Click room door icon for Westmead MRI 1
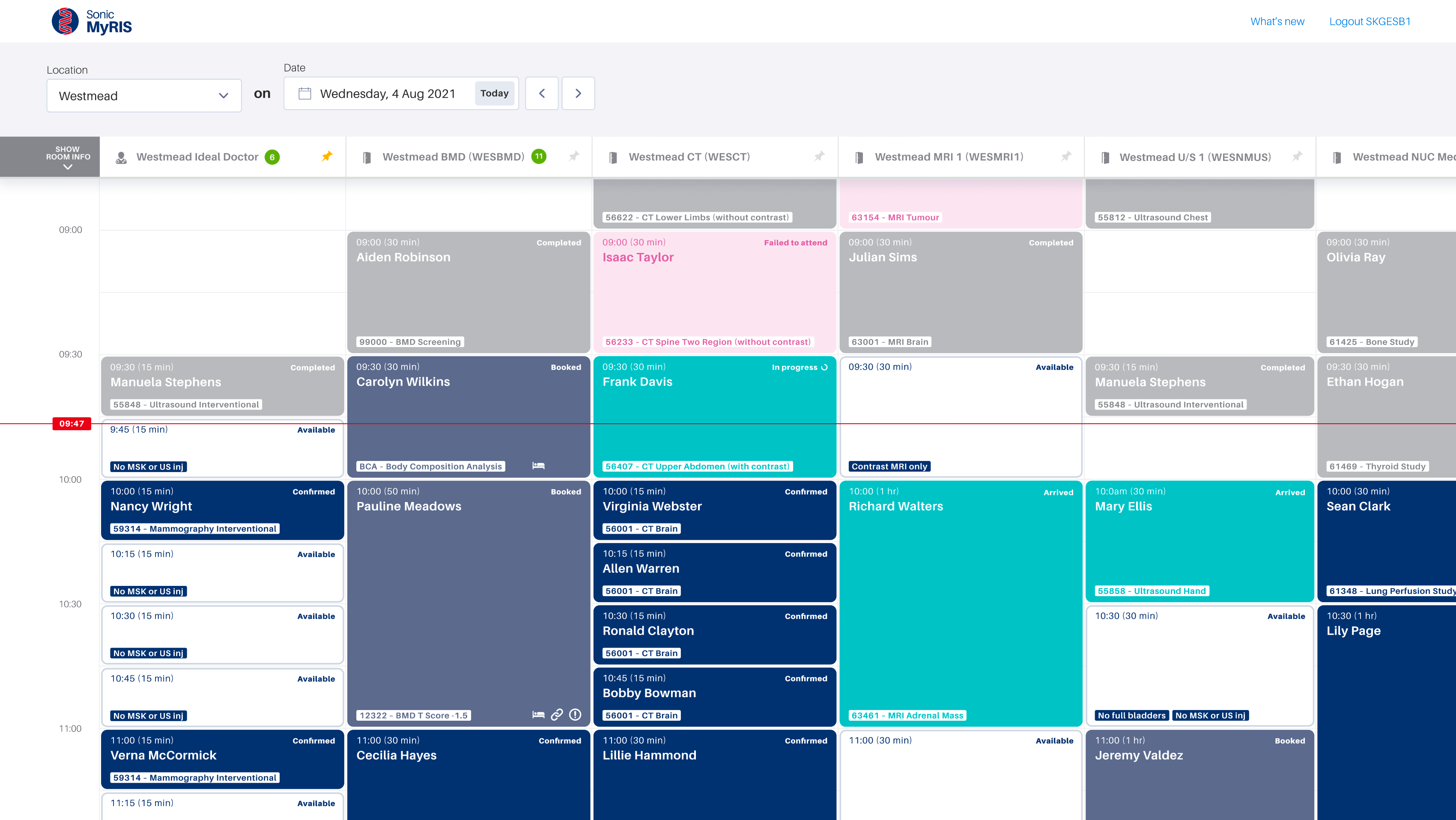The width and height of the screenshot is (1456, 820). (x=859, y=157)
